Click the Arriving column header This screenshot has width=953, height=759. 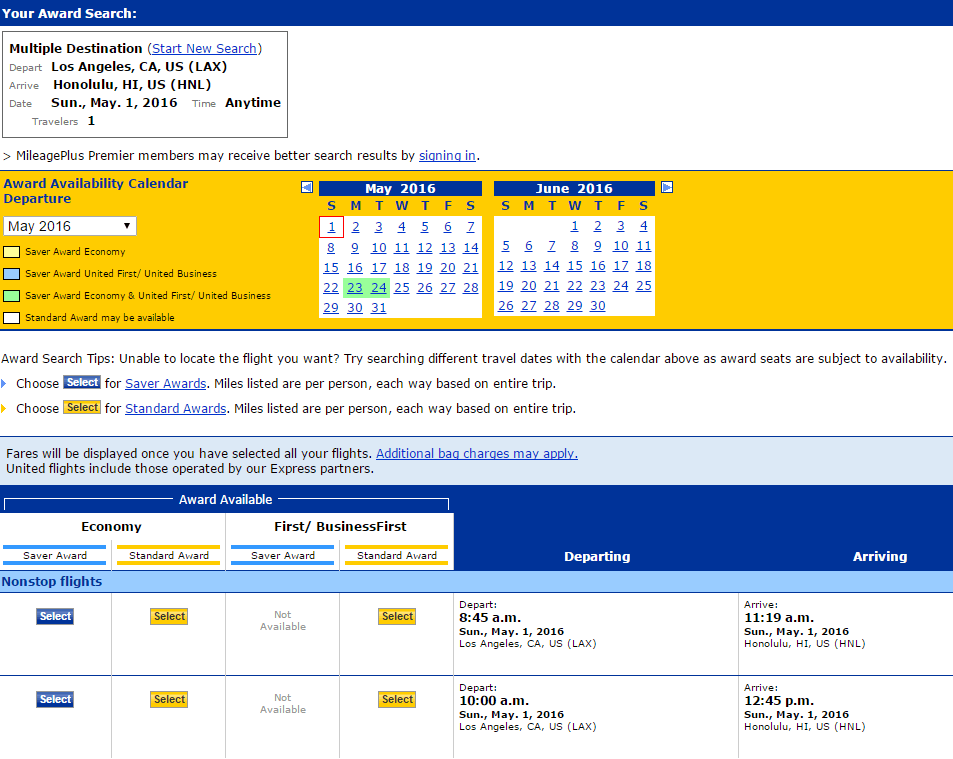point(879,557)
